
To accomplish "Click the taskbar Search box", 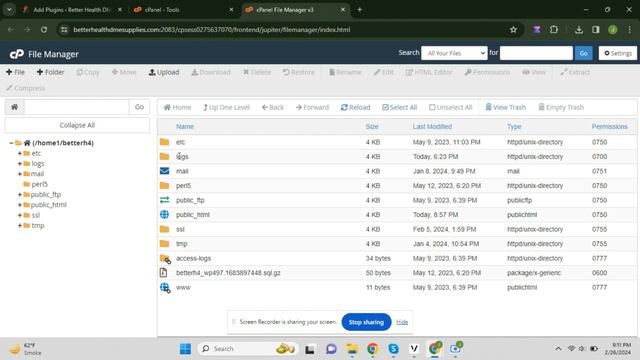I will (248, 349).
